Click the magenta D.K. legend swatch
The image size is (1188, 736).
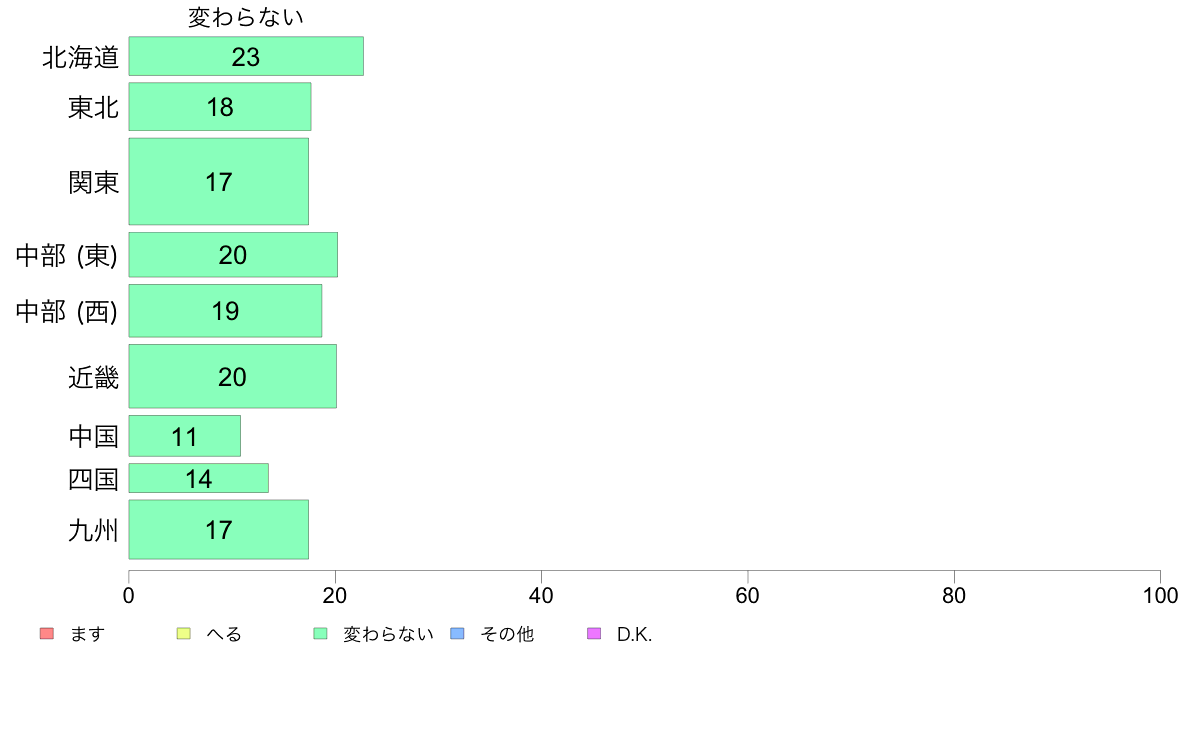pos(594,634)
